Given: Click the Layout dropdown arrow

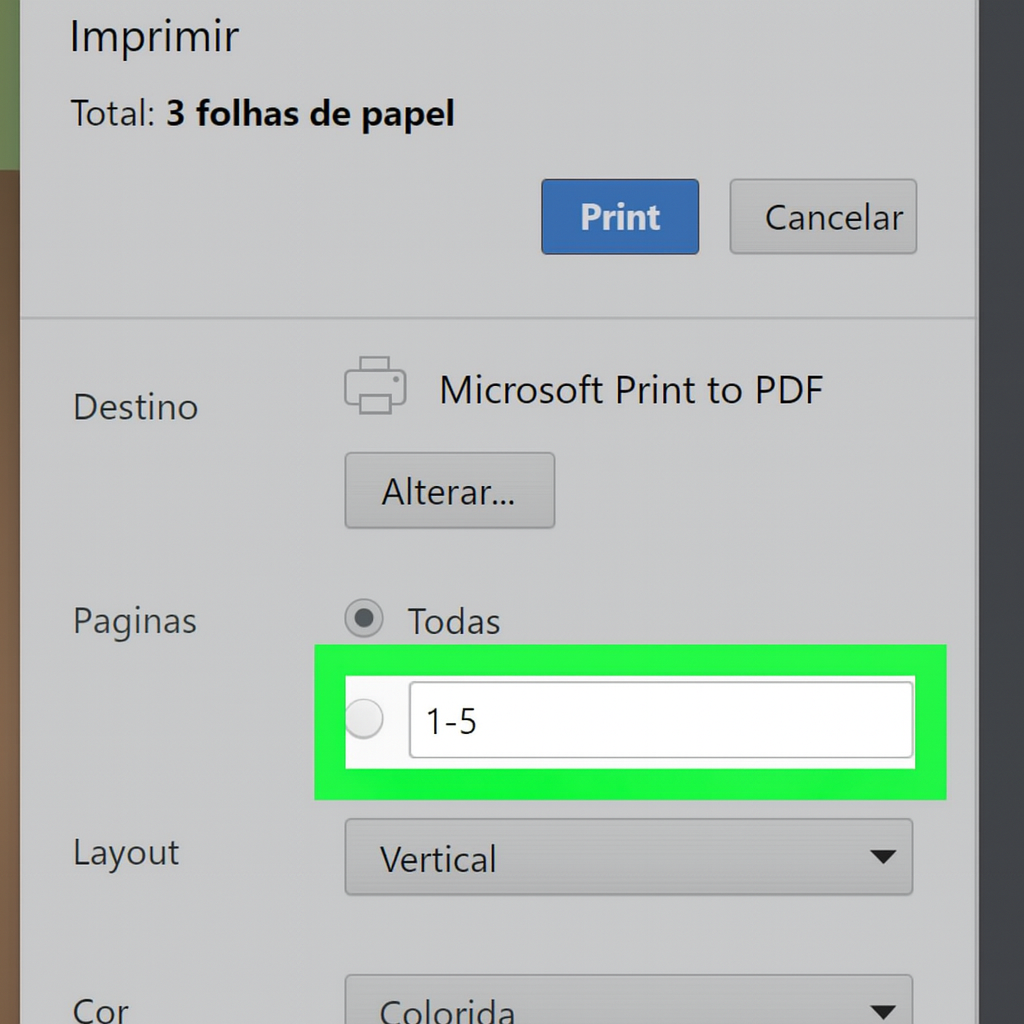Looking at the screenshot, I should pyautogui.click(x=884, y=857).
